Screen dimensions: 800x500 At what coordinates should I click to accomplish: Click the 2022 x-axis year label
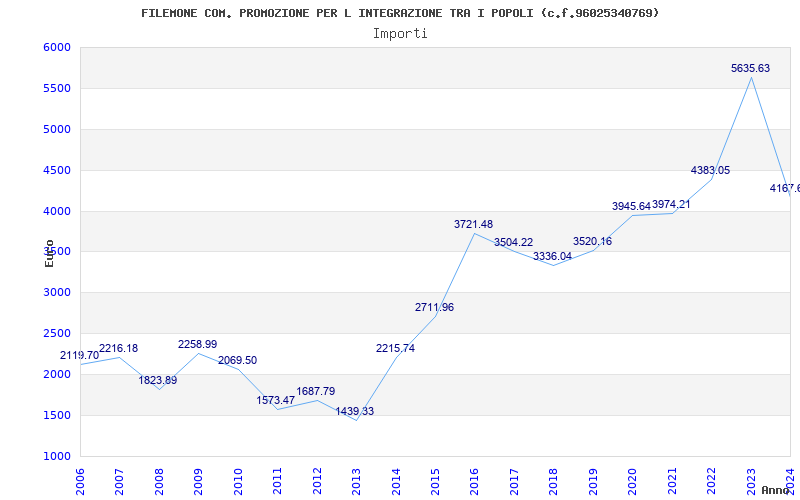click(711, 481)
